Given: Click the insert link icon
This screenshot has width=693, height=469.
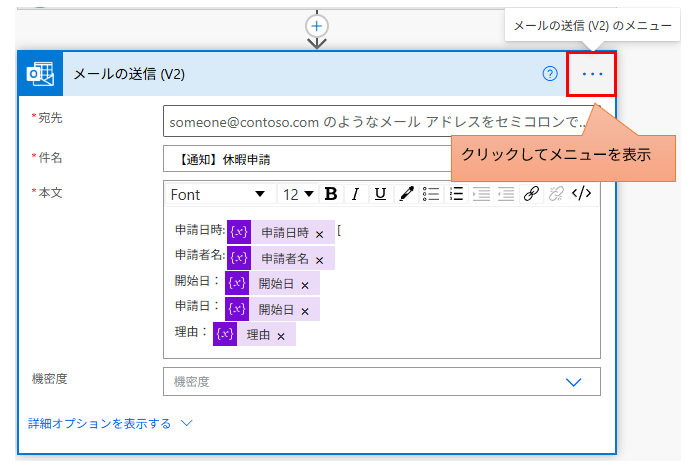Looking at the screenshot, I should tap(531, 194).
